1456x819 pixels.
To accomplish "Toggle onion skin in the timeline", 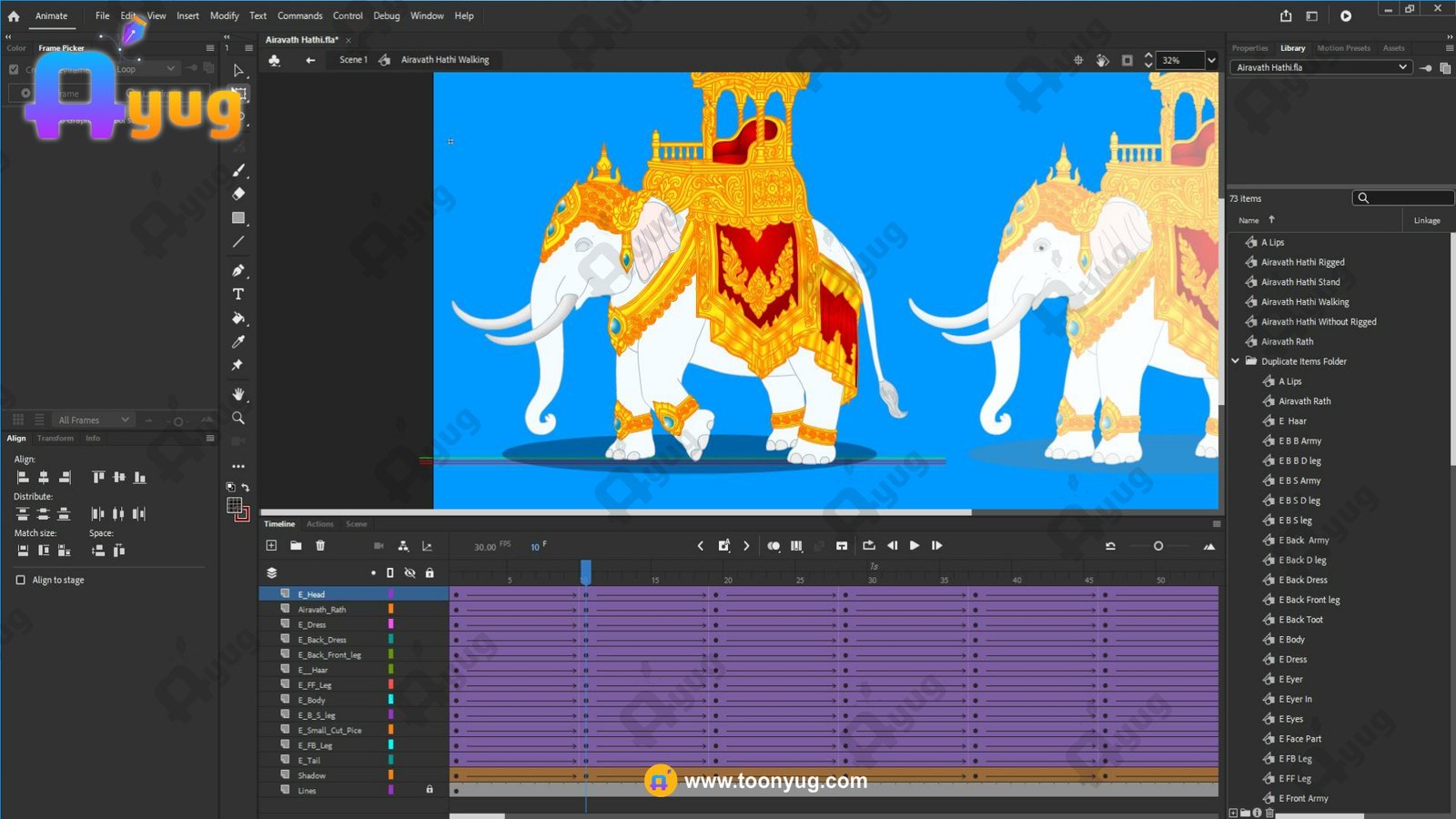I will 773,546.
